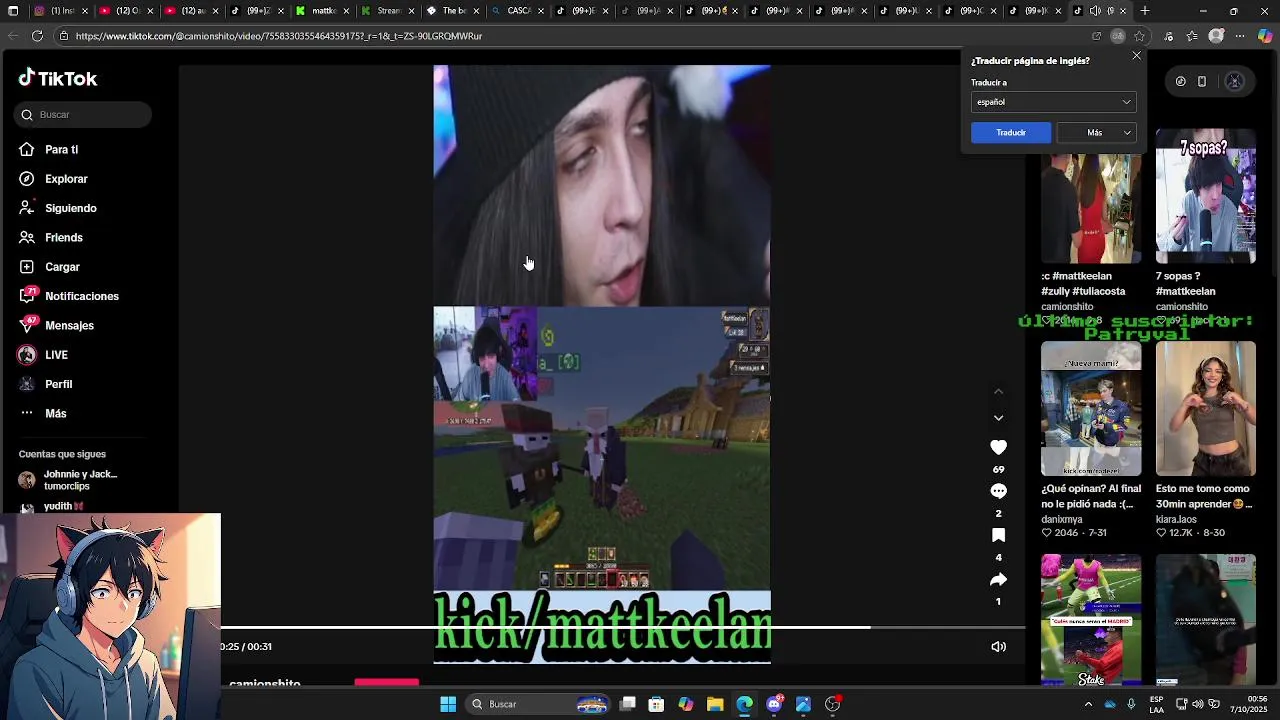Open followed account yudith

tap(63, 506)
